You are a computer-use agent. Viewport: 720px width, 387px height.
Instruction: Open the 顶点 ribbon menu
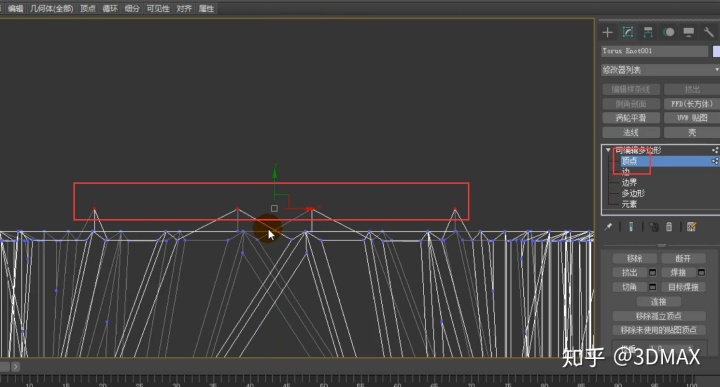pyautogui.click(x=88, y=8)
